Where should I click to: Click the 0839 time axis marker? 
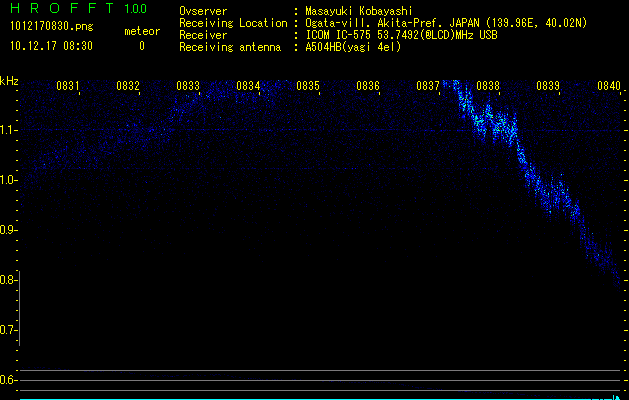pyautogui.click(x=548, y=86)
